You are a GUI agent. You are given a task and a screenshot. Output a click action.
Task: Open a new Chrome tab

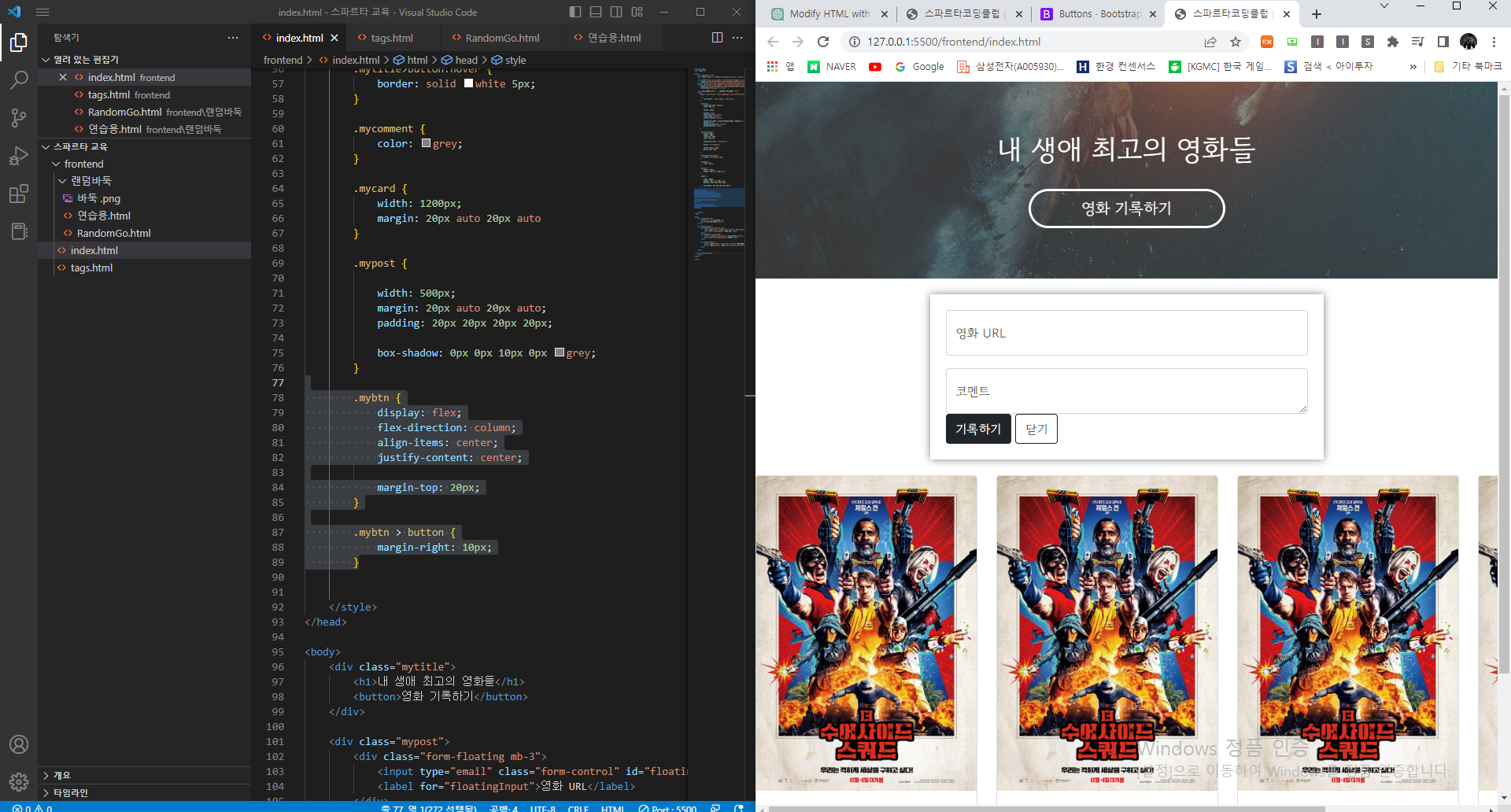1317,14
